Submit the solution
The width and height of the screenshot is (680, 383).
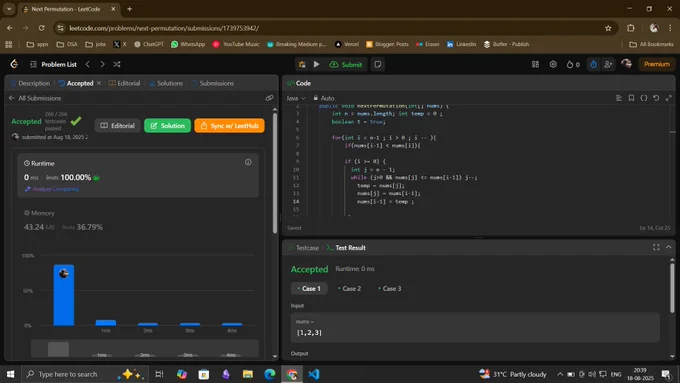pyautogui.click(x=346, y=64)
